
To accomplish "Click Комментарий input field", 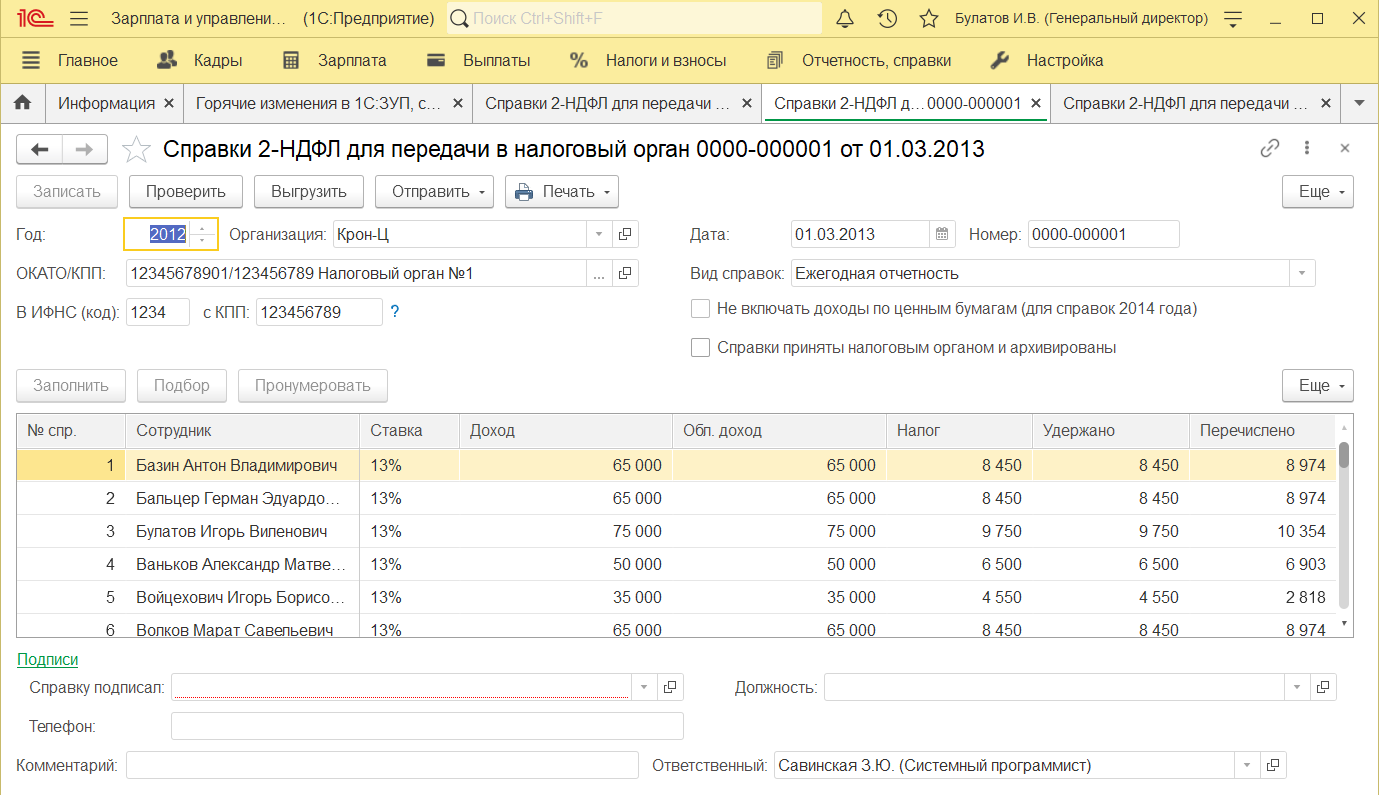I will (x=382, y=765).
